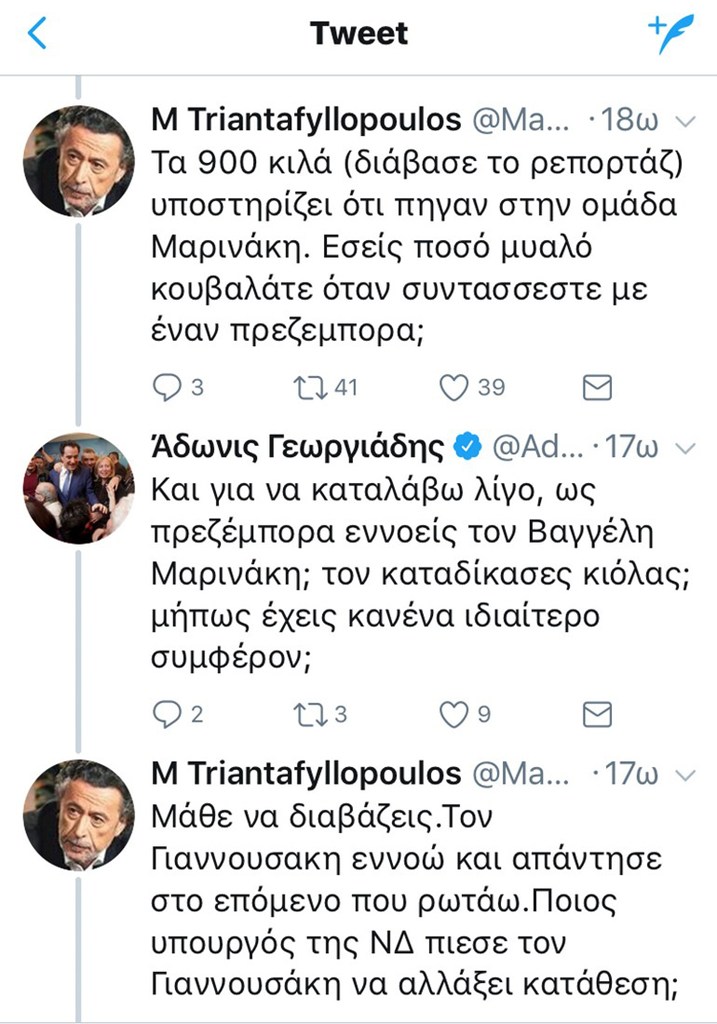Expand the options menu on Άδωνις Γεωργιάδης's tweet
This screenshot has height=1024, width=717.
[x=686, y=447]
